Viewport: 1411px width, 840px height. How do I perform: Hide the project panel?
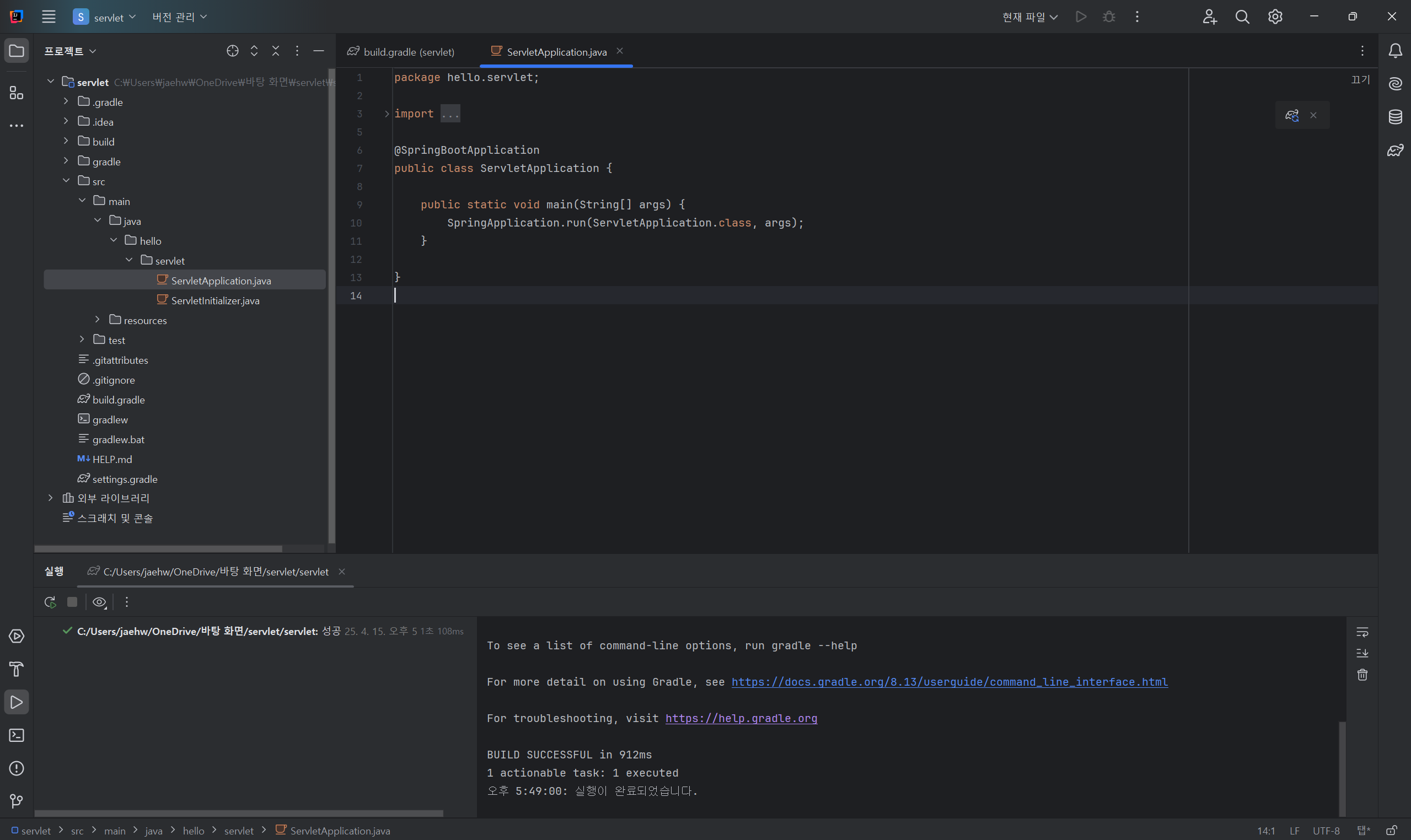(319, 51)
